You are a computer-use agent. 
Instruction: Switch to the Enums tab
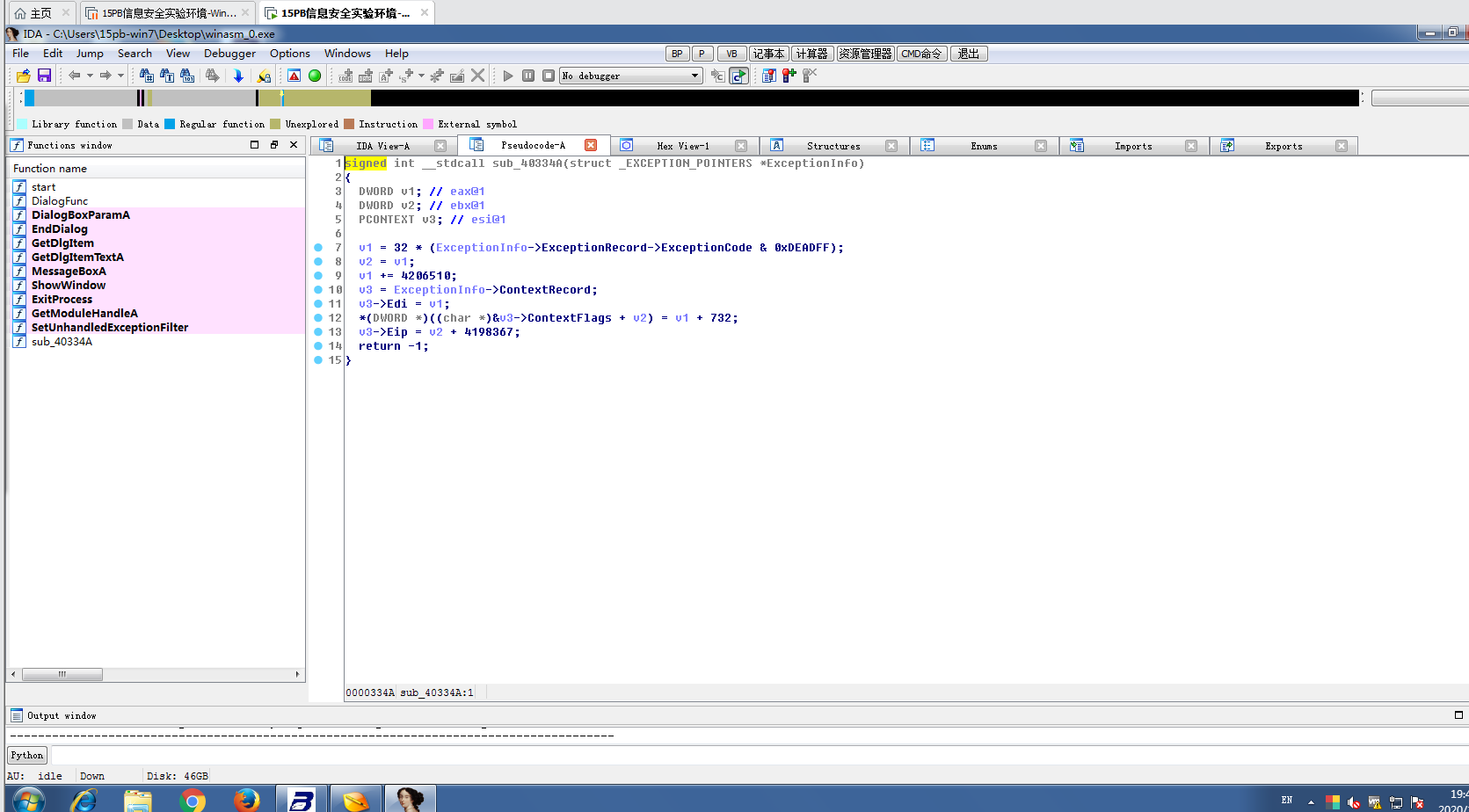tap(984, 146)
